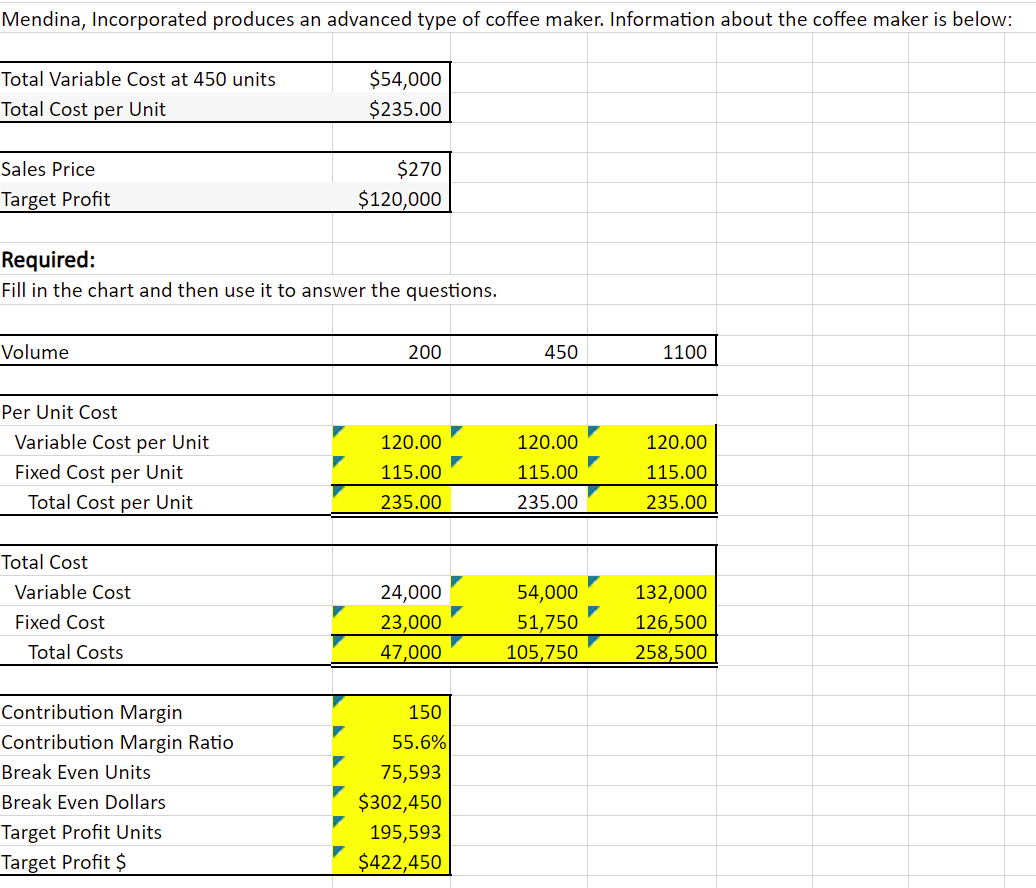Click the Total Variable Cost at 450 units label
Viewport: 1036px width, 888px height.
138,79
